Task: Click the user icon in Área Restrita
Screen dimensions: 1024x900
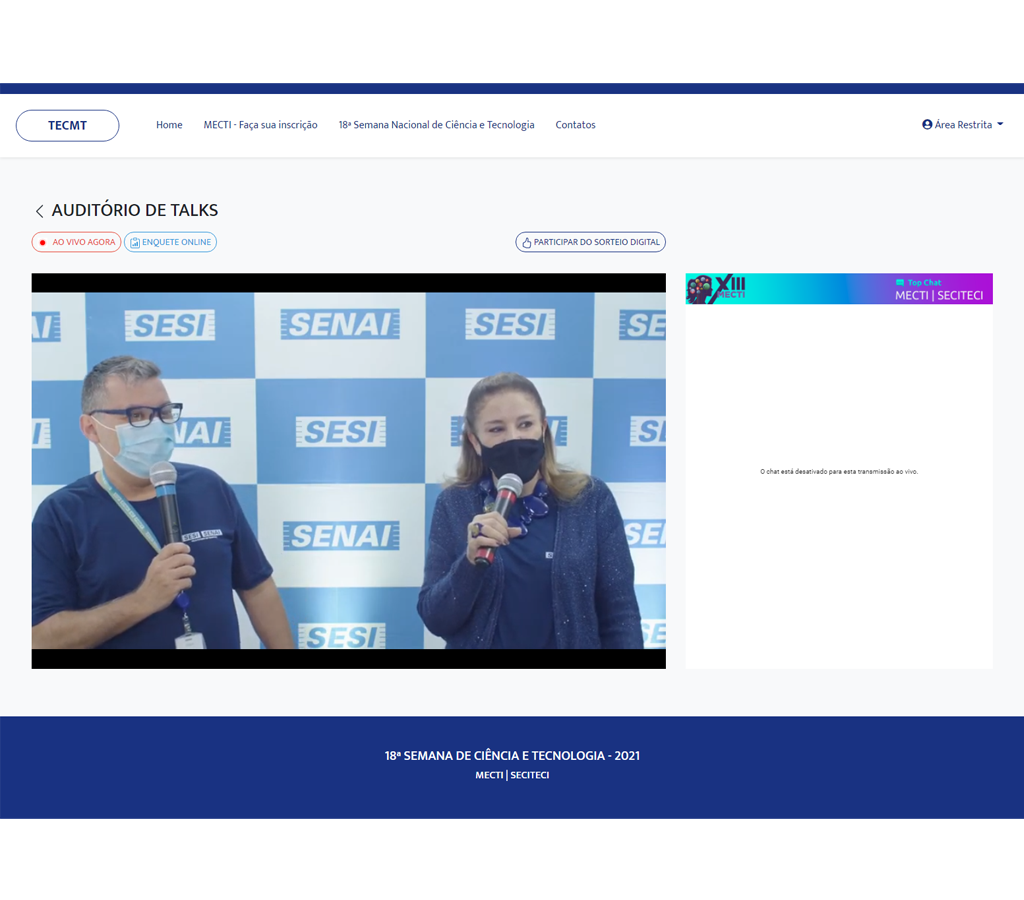Action: 927,125
